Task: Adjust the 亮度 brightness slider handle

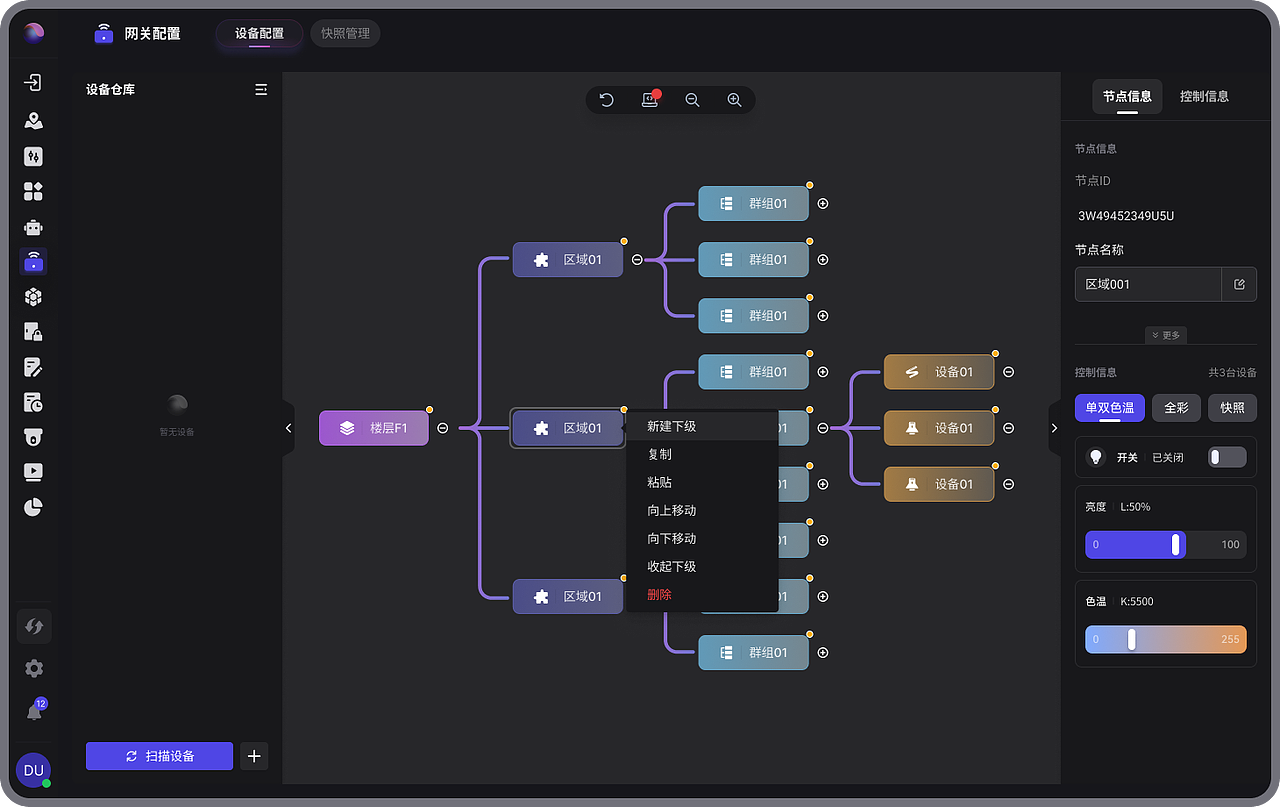Action: coord(1176,544)
